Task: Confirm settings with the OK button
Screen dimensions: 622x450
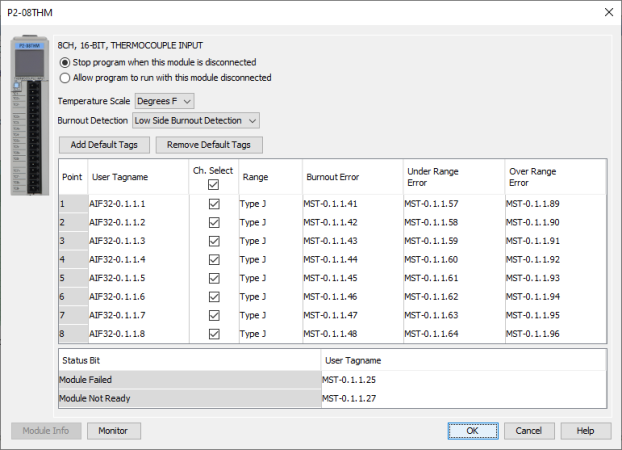Action: [472, 431]
